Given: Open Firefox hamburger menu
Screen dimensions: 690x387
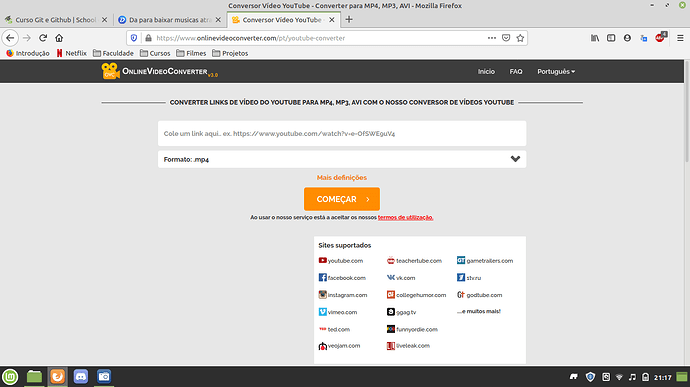Looking at the screenshot, I should click(680, 38).
